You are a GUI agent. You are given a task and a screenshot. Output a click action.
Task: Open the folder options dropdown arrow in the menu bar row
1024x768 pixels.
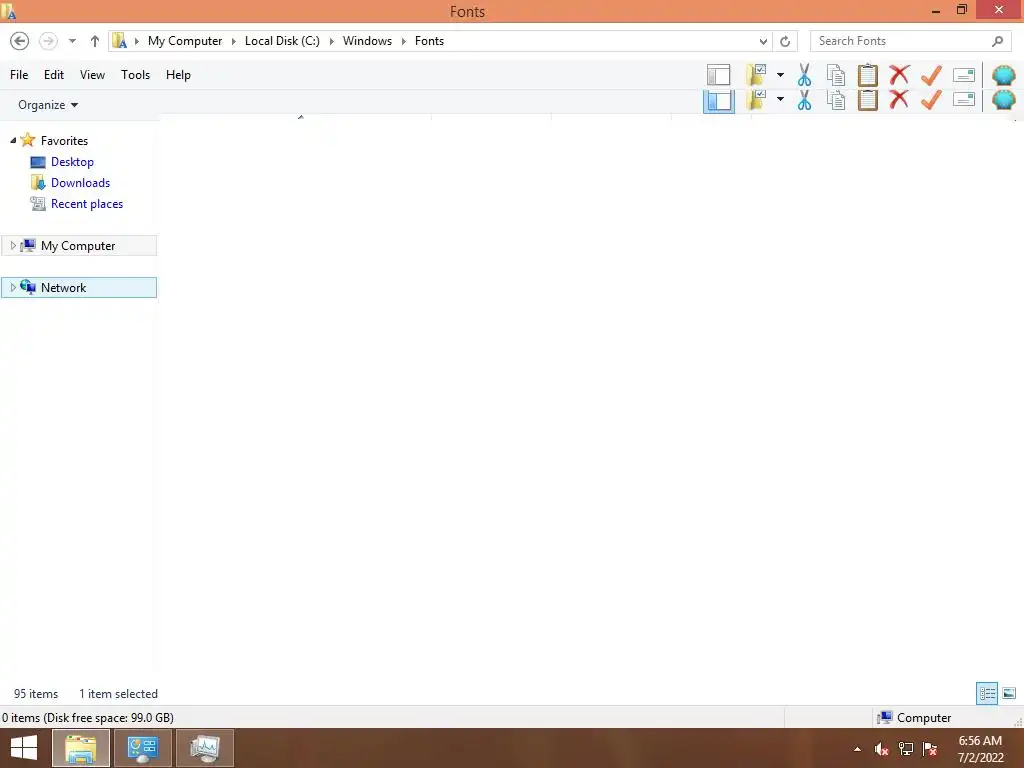pos(780,75)
